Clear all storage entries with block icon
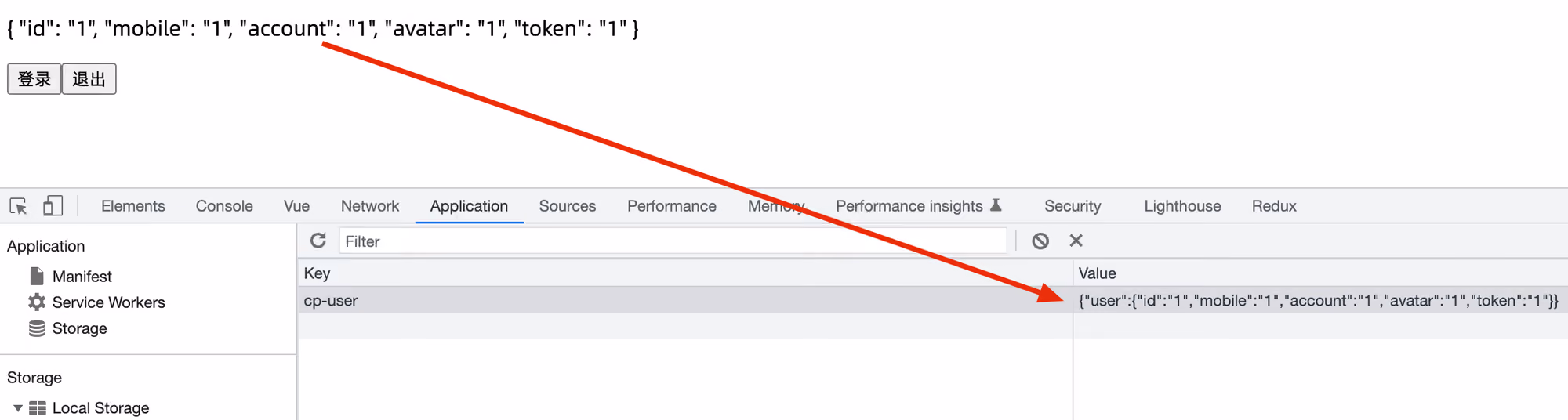1568x420 pixels. 1040,241
